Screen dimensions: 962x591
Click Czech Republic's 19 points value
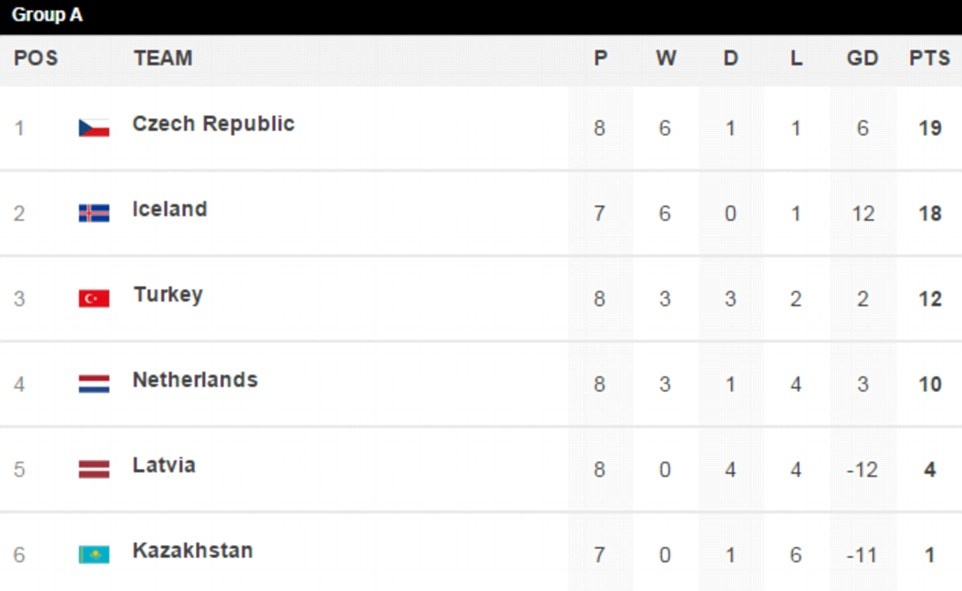(x=929, y=129)
